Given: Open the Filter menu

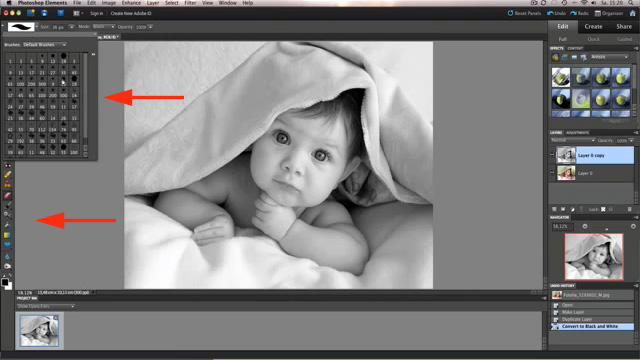Looking at the screenshot, I should click(190, 3).
